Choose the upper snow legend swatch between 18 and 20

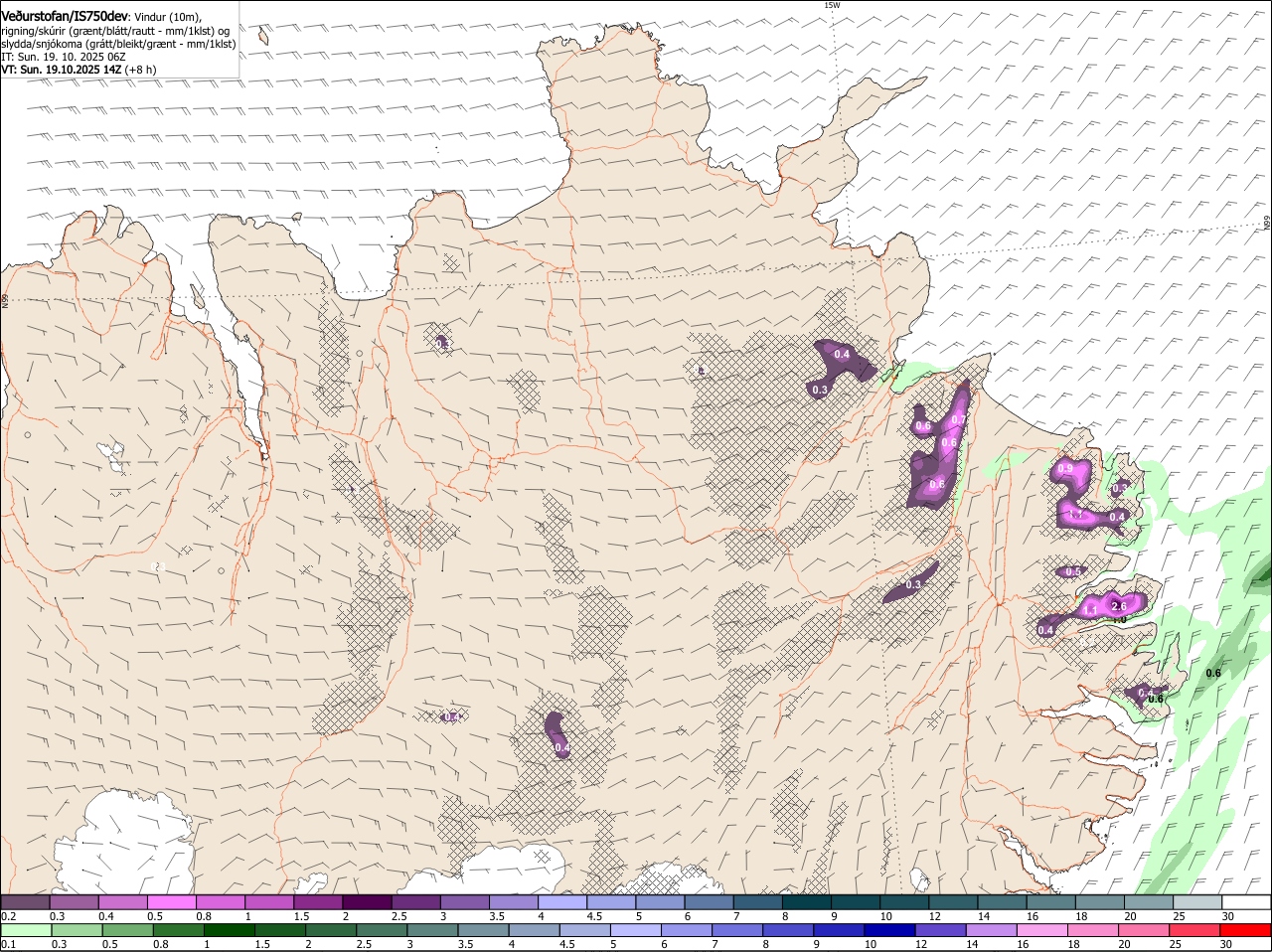[1100, 901]
